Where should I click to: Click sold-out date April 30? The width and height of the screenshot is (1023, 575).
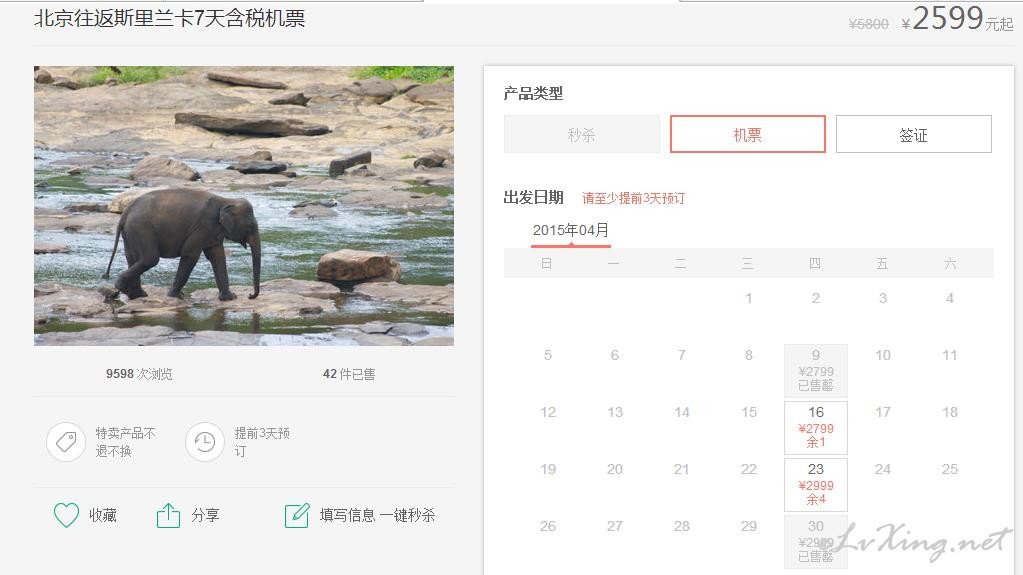(x=816, y=542)
